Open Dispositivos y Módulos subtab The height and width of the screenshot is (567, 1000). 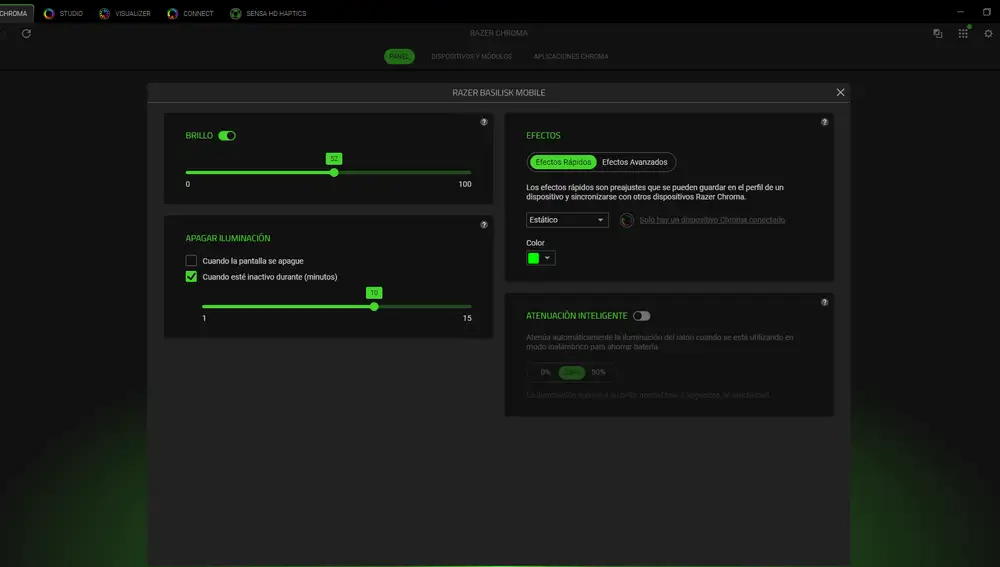point(471,56)
